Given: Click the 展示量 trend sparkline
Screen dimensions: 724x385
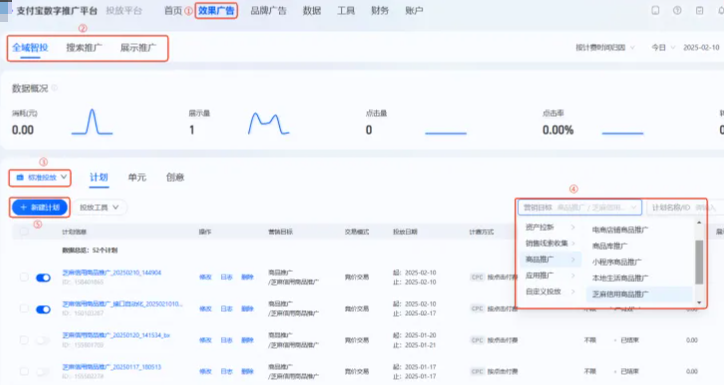Looking at the screenshot, I should pos(269,124).
